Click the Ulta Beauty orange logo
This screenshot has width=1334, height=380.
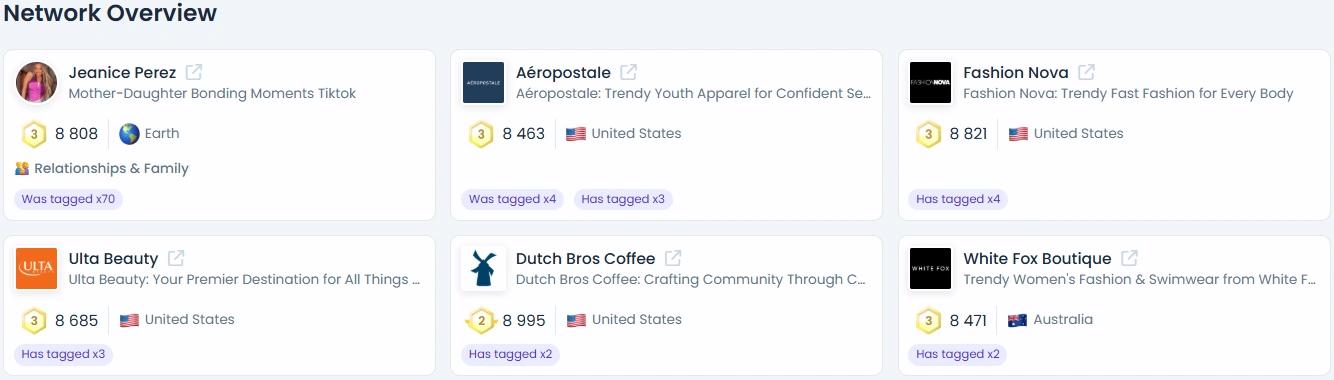tap(37, 269)
